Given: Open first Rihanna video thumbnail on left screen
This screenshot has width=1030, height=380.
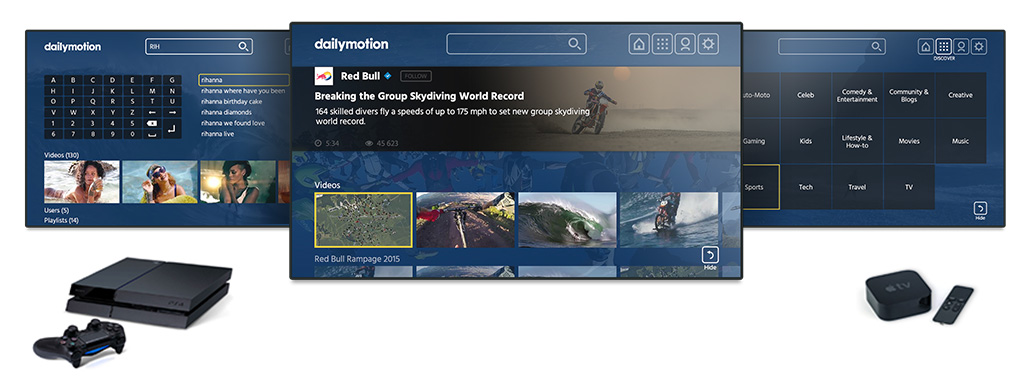Looking at the screenshot, I should [82, 181].
